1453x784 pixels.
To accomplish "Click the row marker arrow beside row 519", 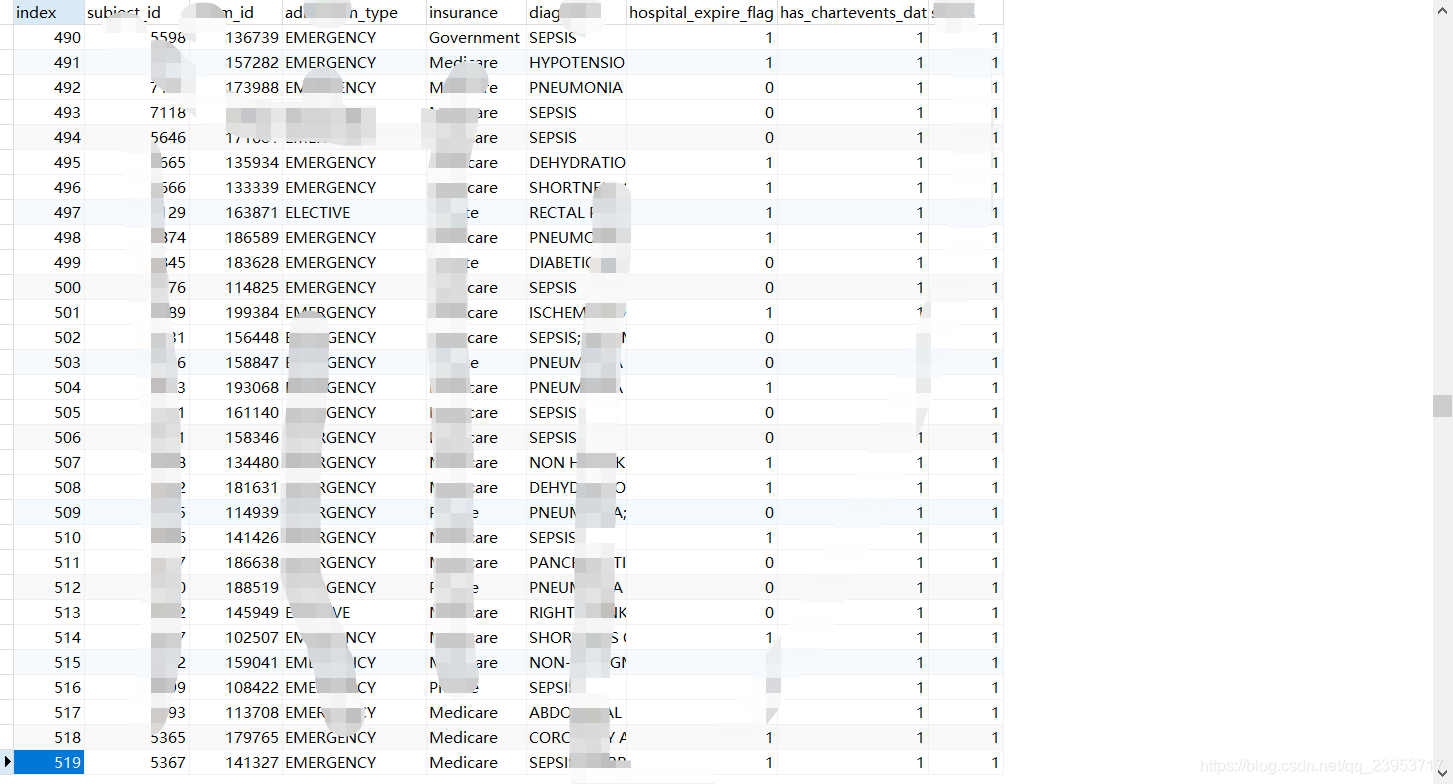I will pos(6,762).
